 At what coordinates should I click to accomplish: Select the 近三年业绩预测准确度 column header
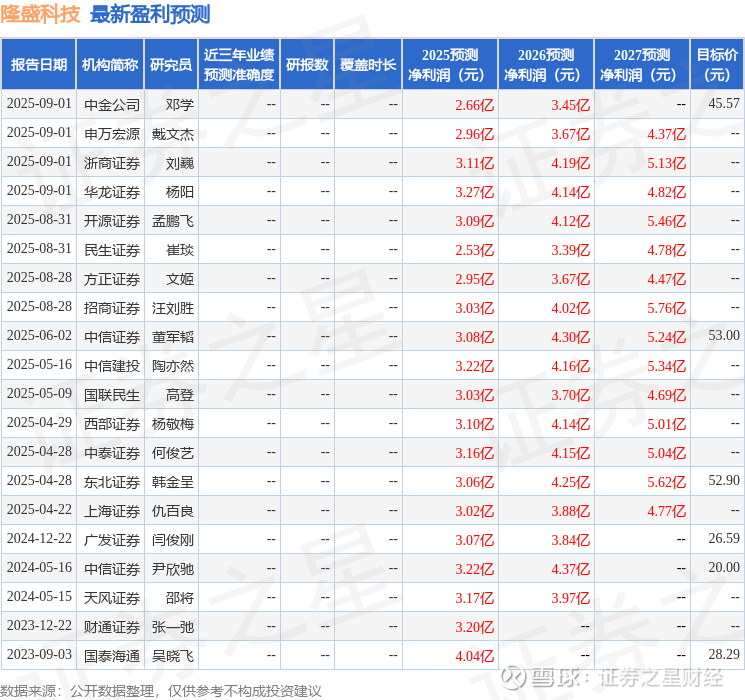click(239, 65)
